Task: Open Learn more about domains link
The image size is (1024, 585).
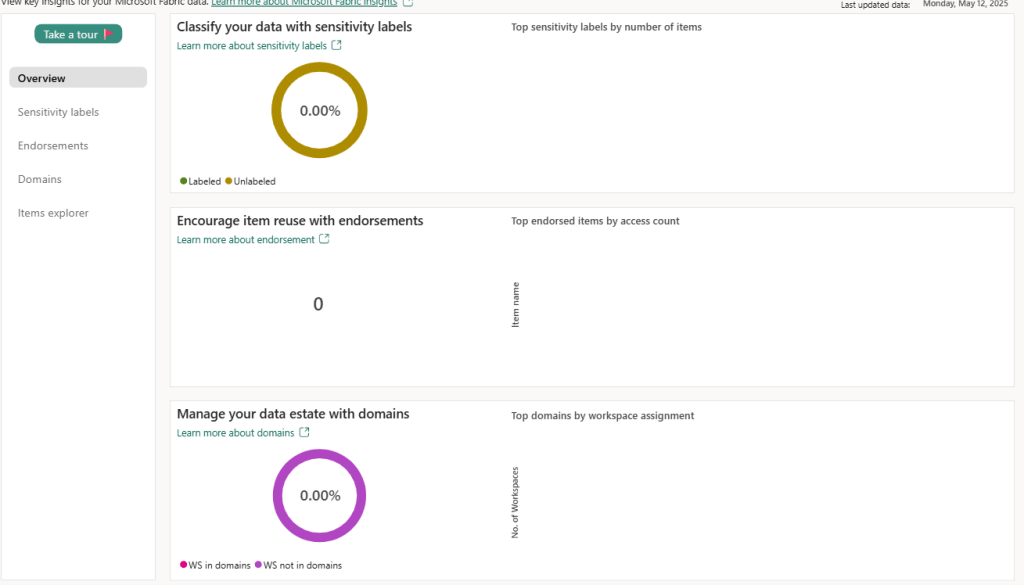Action: tap(235, 433)
